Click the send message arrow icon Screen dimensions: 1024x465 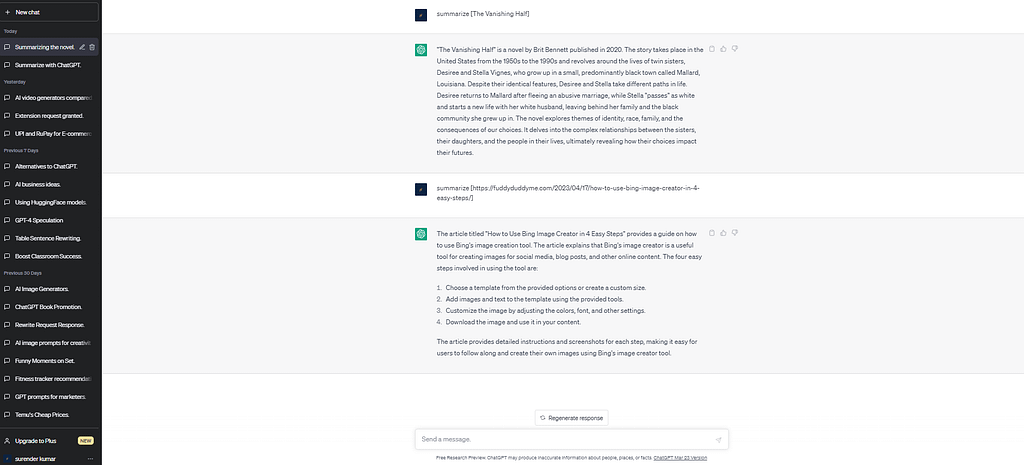[x=718, y=439]
